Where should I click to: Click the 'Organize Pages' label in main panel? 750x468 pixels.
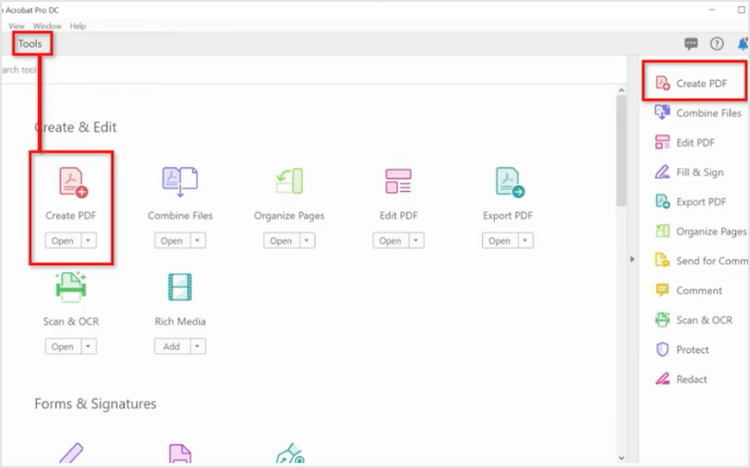point(289,216)
